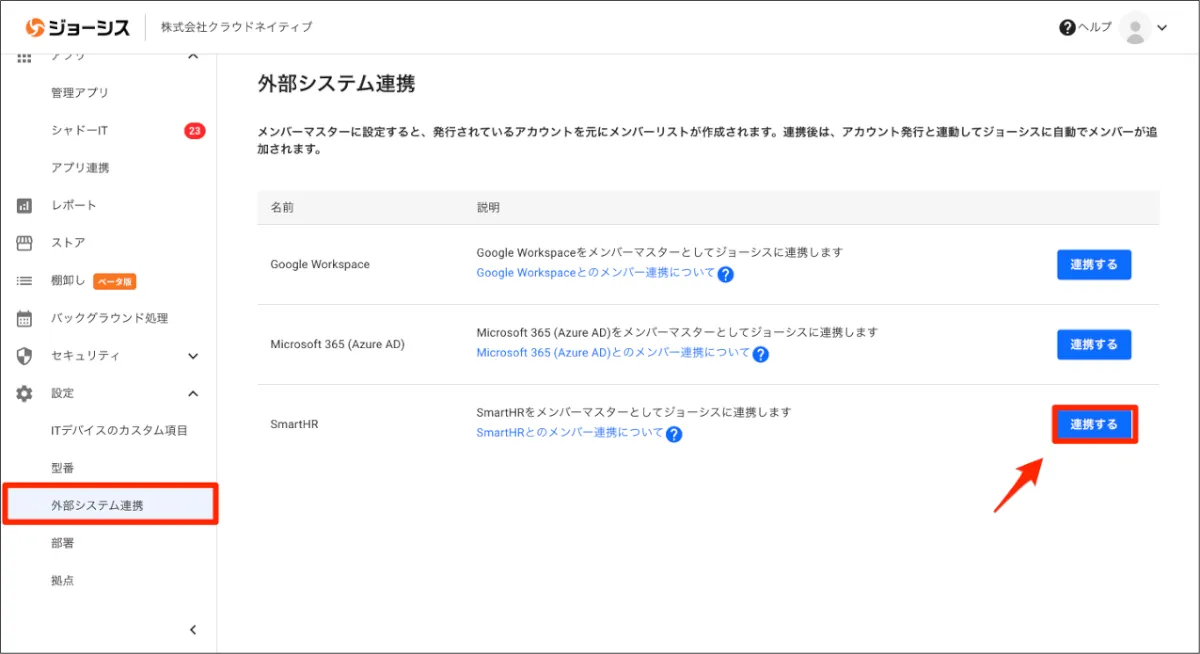
Task: Open ITデバイスのカスタム項目 settings item
Action: tap(119, 430)
